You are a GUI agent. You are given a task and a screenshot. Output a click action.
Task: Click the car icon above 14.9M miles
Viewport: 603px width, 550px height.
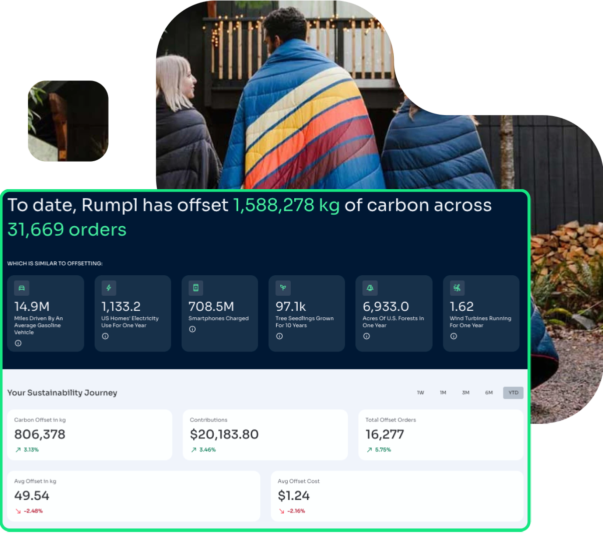(22, 288)
